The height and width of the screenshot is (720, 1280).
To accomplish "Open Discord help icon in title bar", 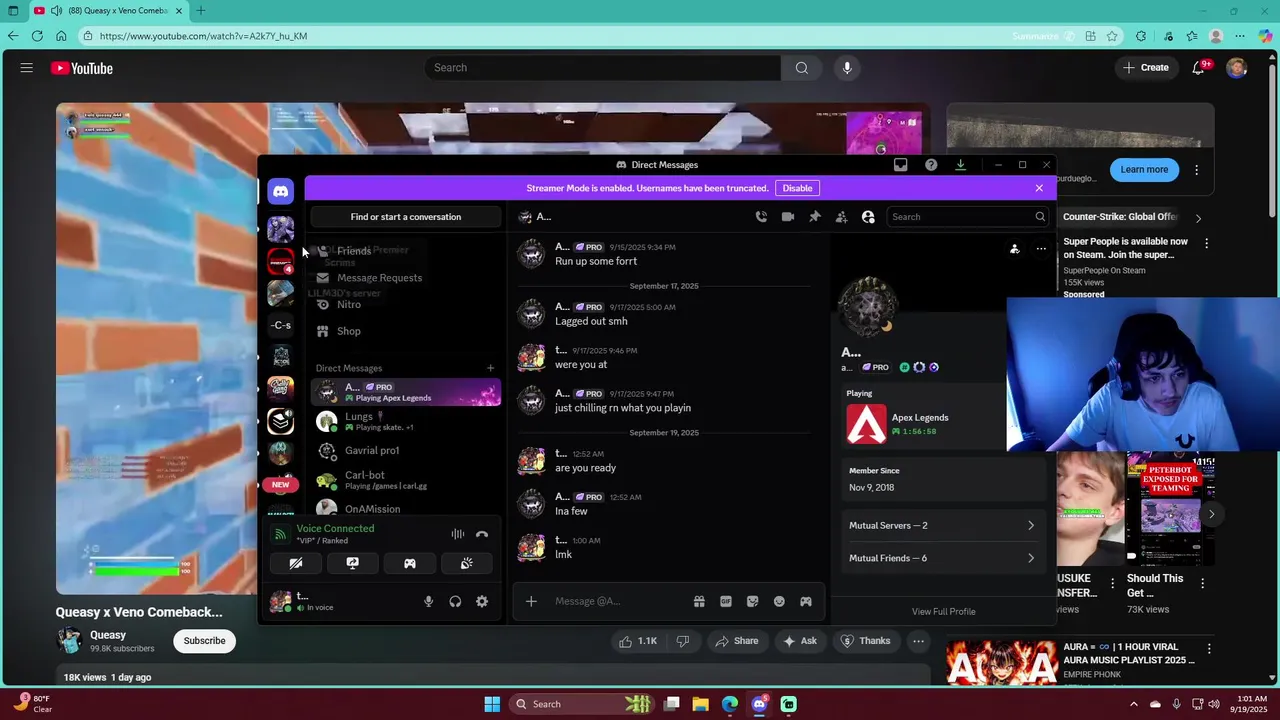I will tap(931, 165).
